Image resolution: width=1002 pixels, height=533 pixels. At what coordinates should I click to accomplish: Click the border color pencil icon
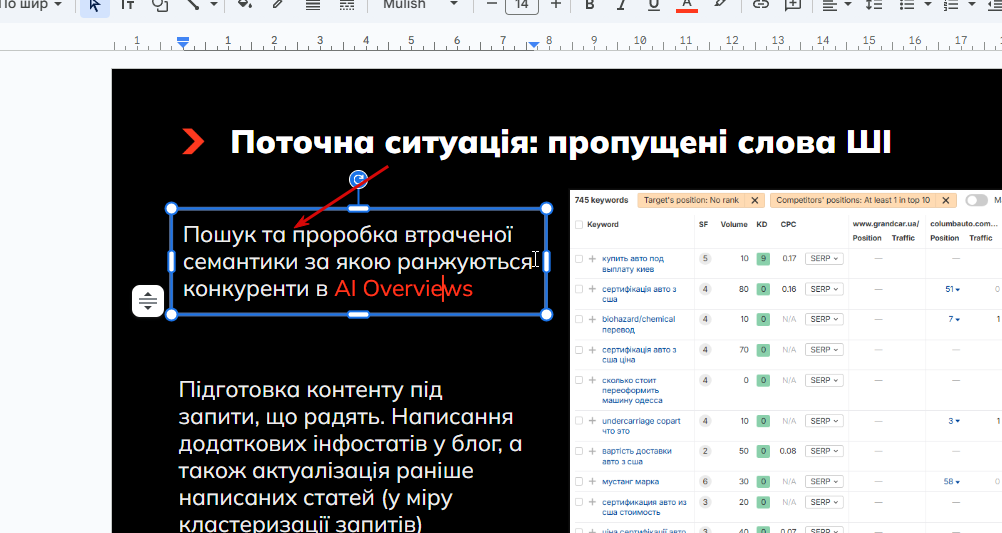point(277,4)
